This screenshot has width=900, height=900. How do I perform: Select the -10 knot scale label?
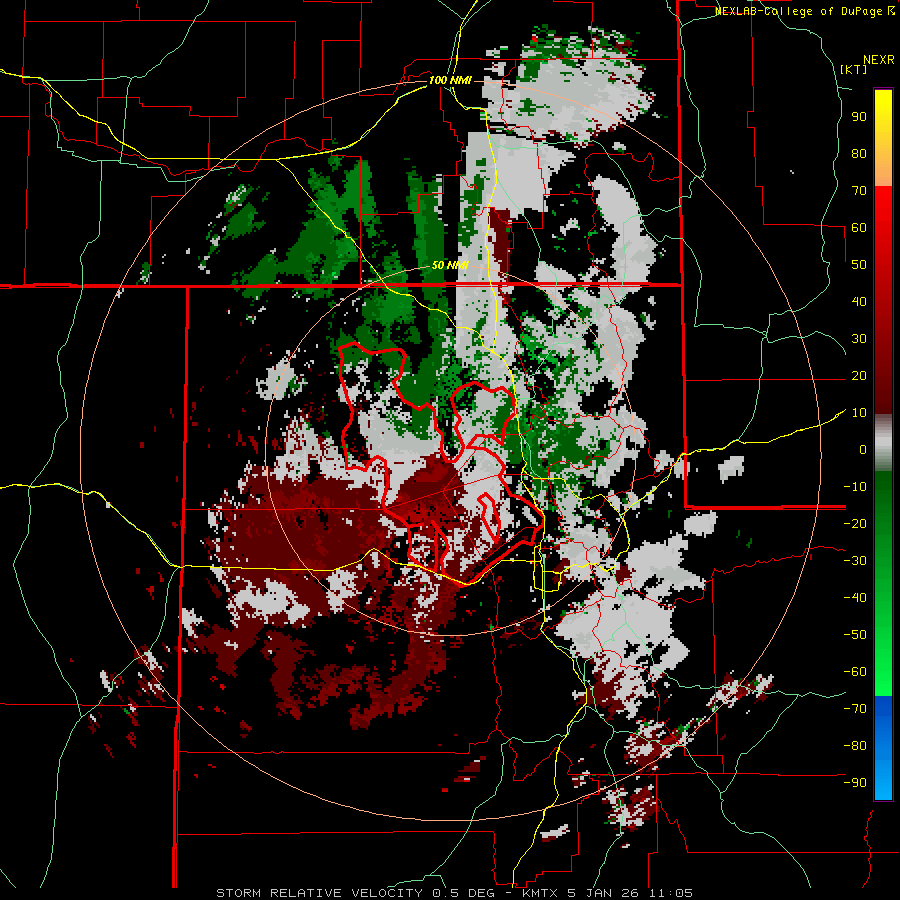(855, 487)
